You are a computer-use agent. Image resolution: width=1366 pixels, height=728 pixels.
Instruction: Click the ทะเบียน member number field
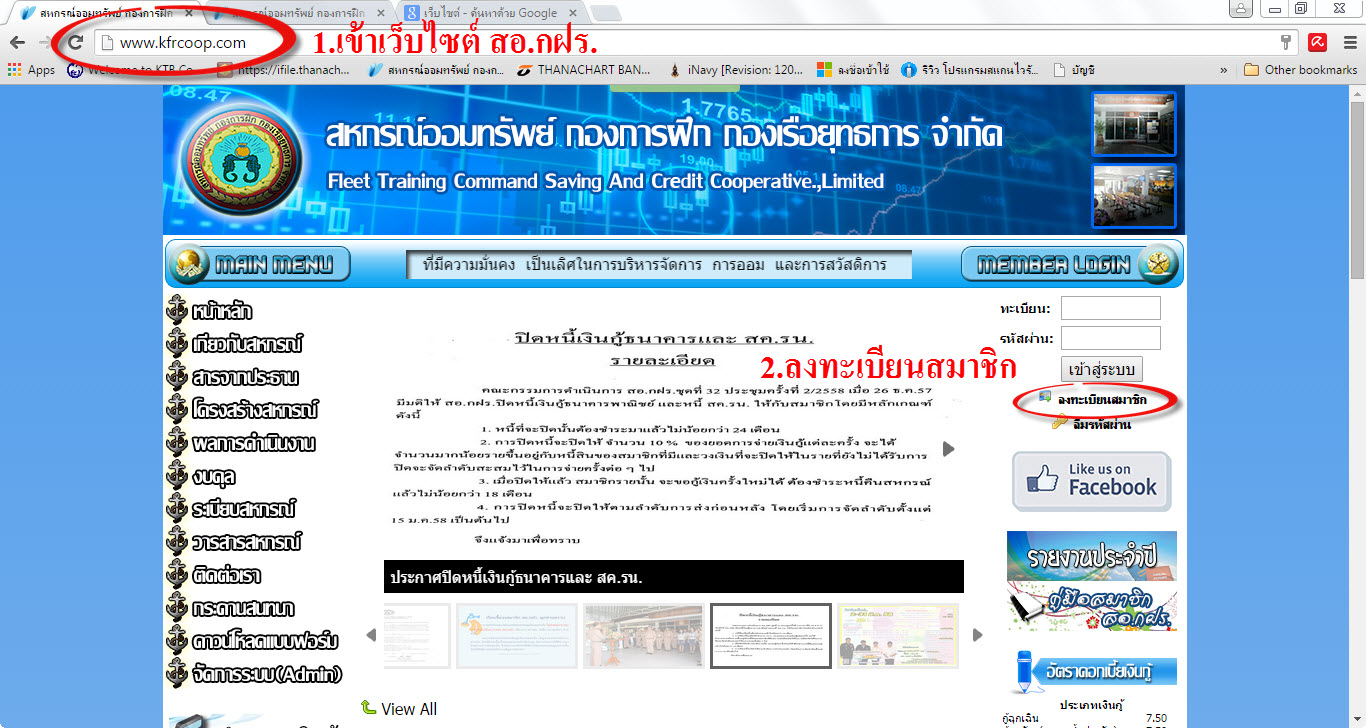(x=1110, y=308)
